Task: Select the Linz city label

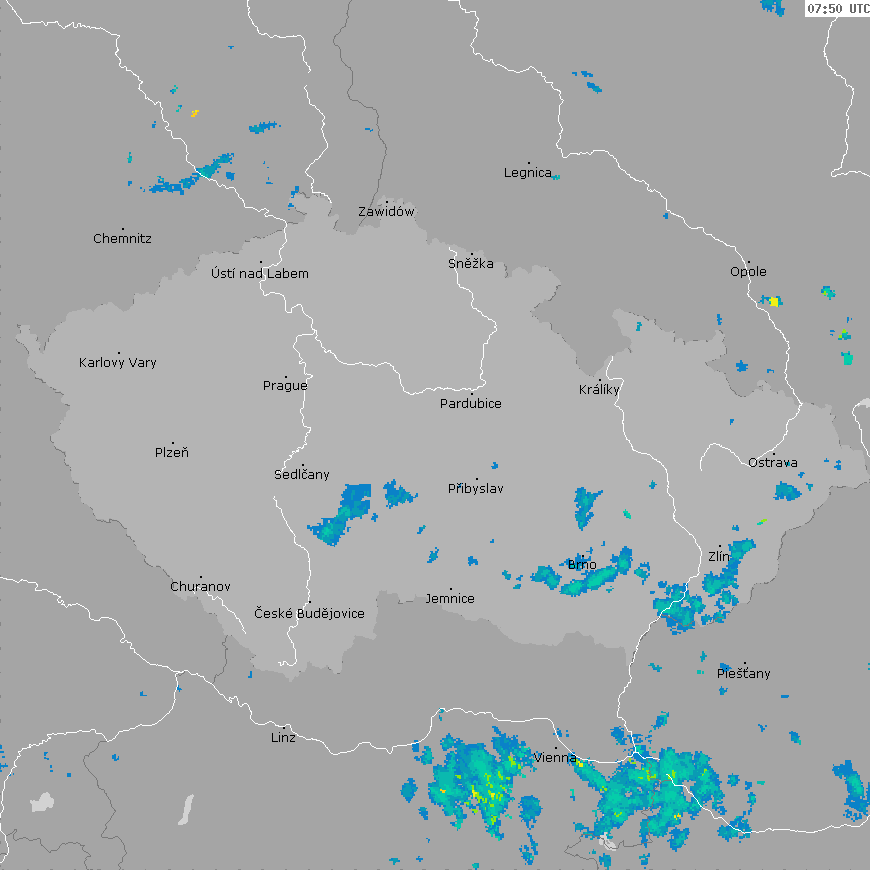Action: coord(283,738)
